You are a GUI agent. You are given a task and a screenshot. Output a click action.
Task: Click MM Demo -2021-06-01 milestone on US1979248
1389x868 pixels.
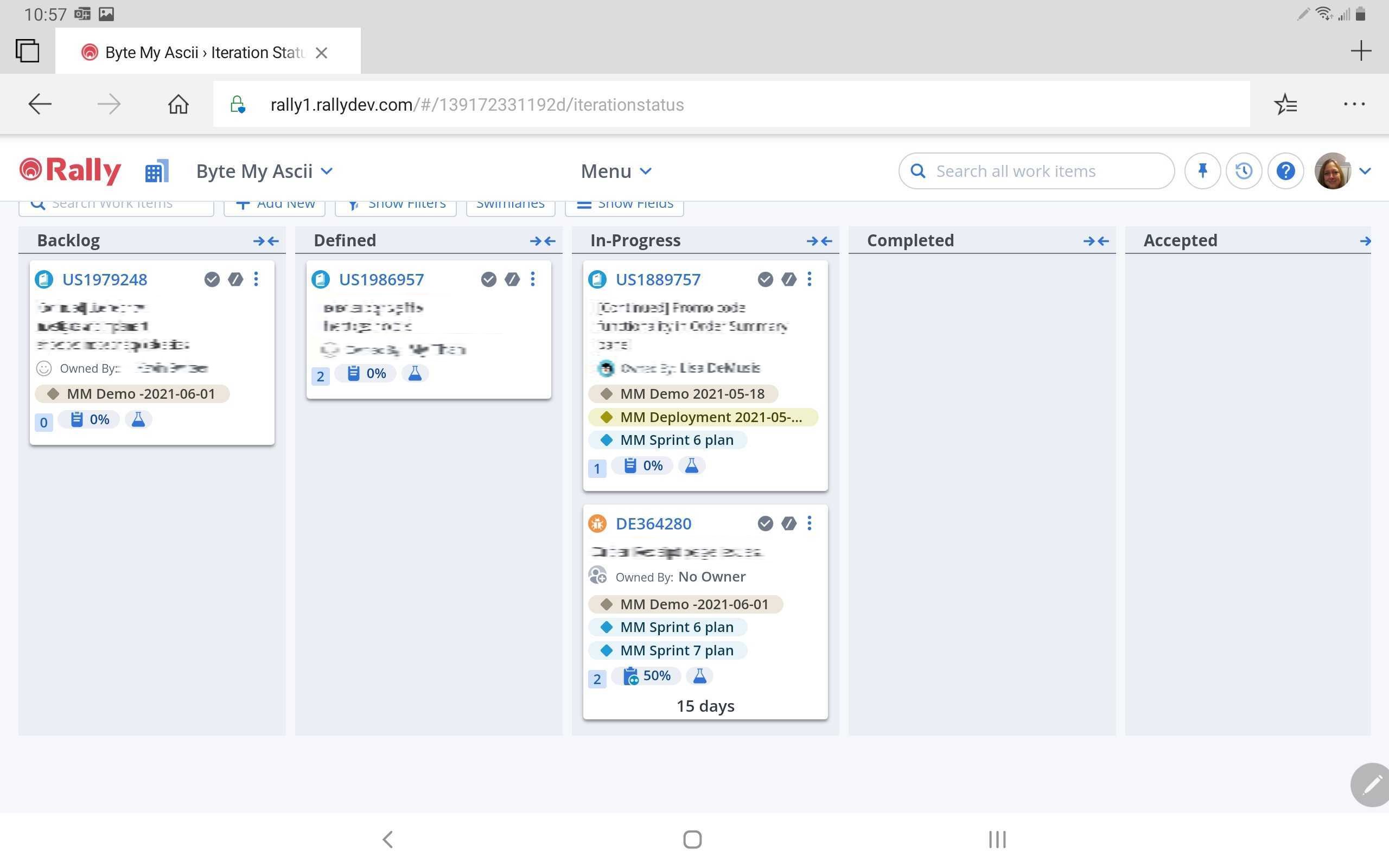coord(132,394)
